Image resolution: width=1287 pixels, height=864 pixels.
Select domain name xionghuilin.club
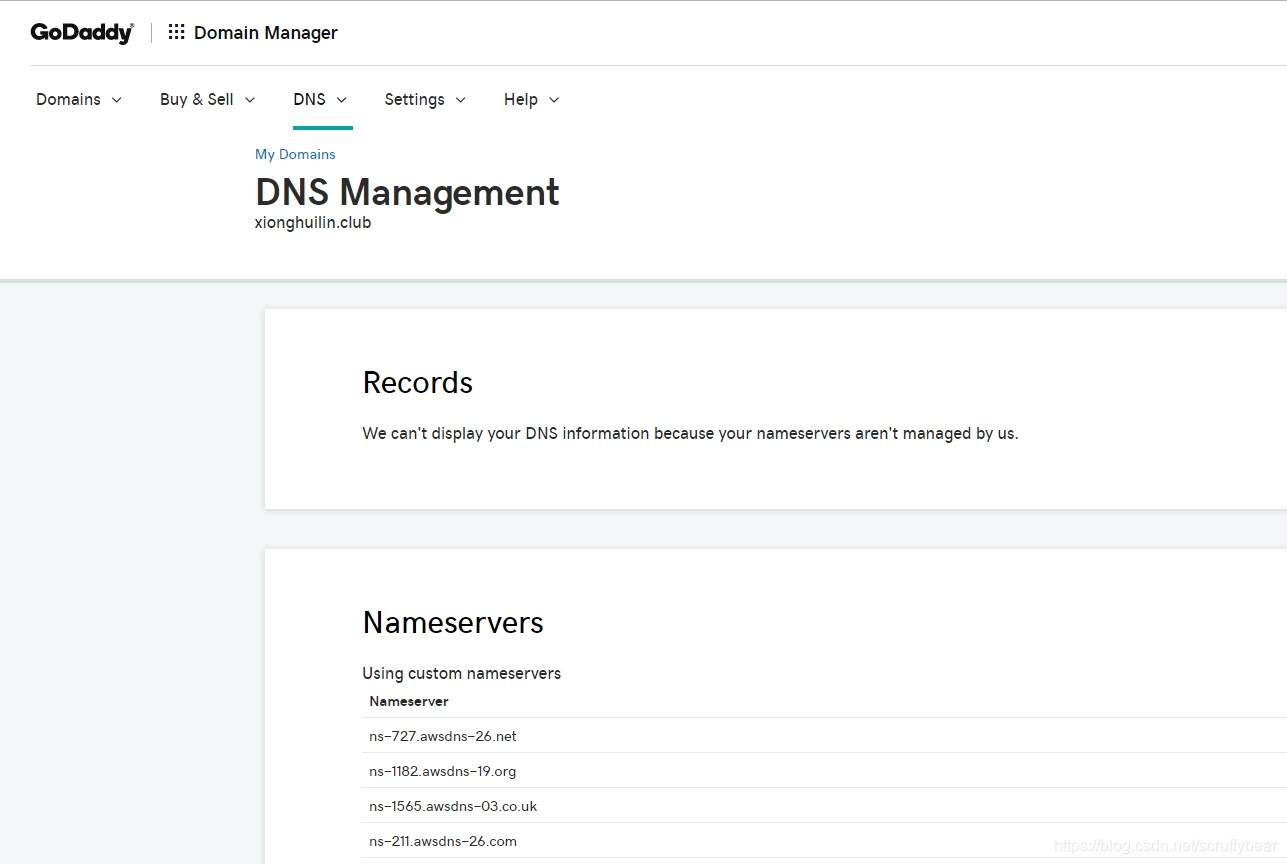click(313, 222)
